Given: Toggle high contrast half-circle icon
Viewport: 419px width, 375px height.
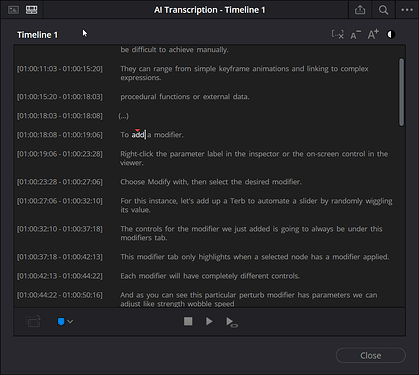Looking at the screenshot, I should [x=391, y=34].
